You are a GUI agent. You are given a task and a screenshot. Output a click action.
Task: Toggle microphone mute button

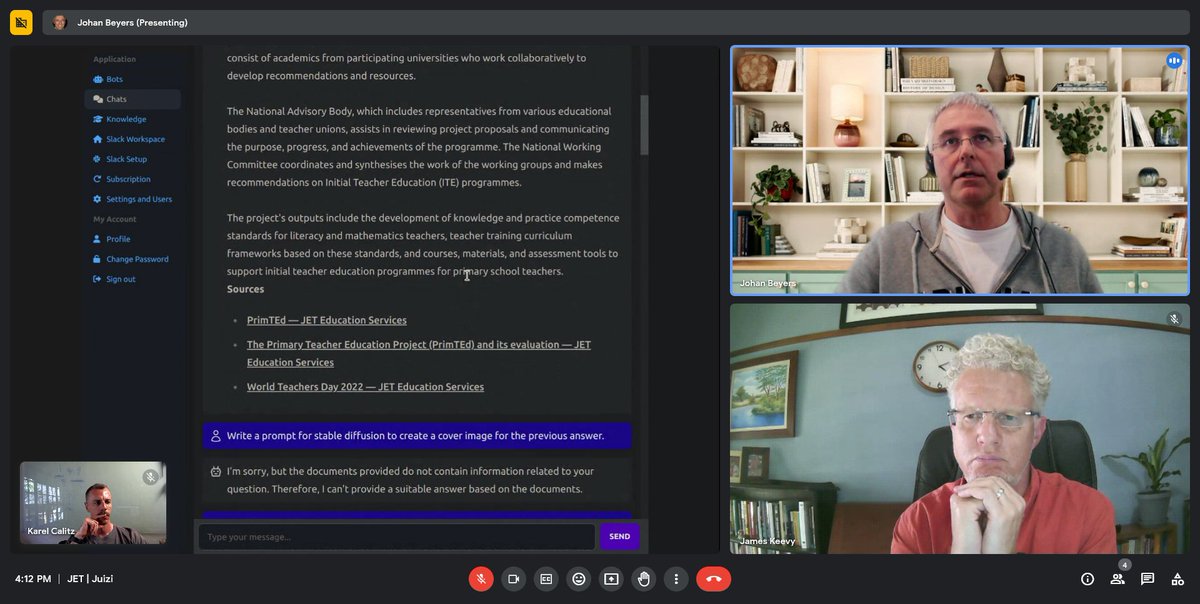click(481, 578)
